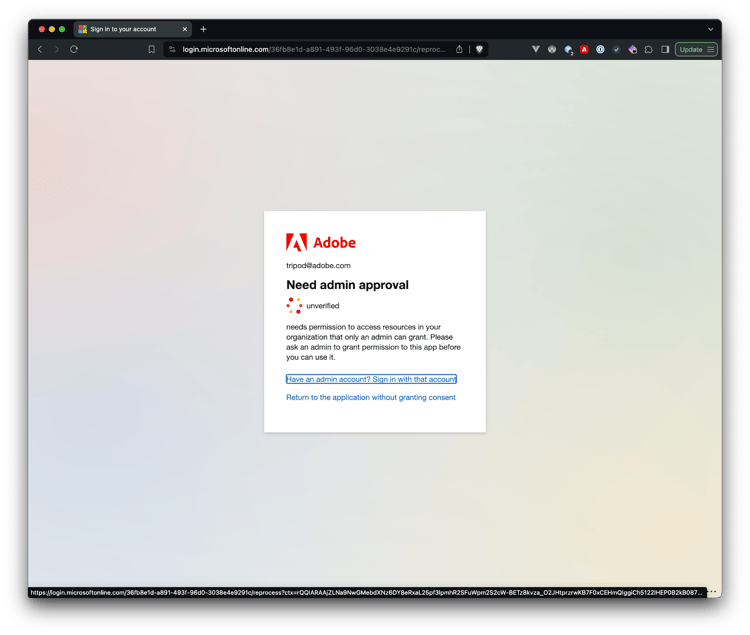
Task: Click the tripod@adobe.com email text
Action: point(318,265)
